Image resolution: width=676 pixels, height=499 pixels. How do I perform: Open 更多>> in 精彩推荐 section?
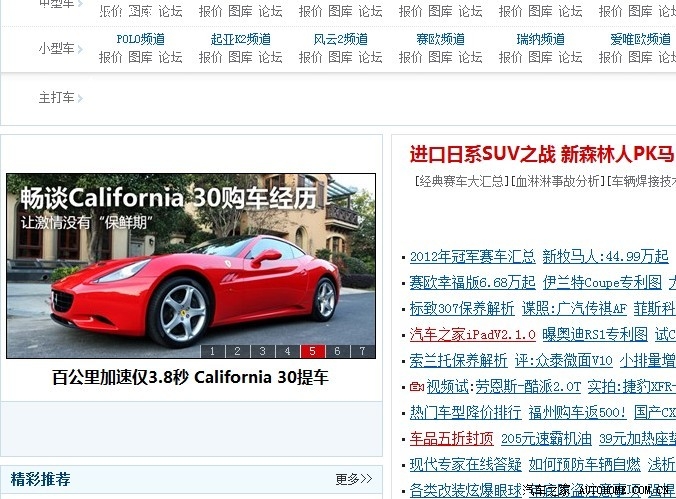pos(353,479)
